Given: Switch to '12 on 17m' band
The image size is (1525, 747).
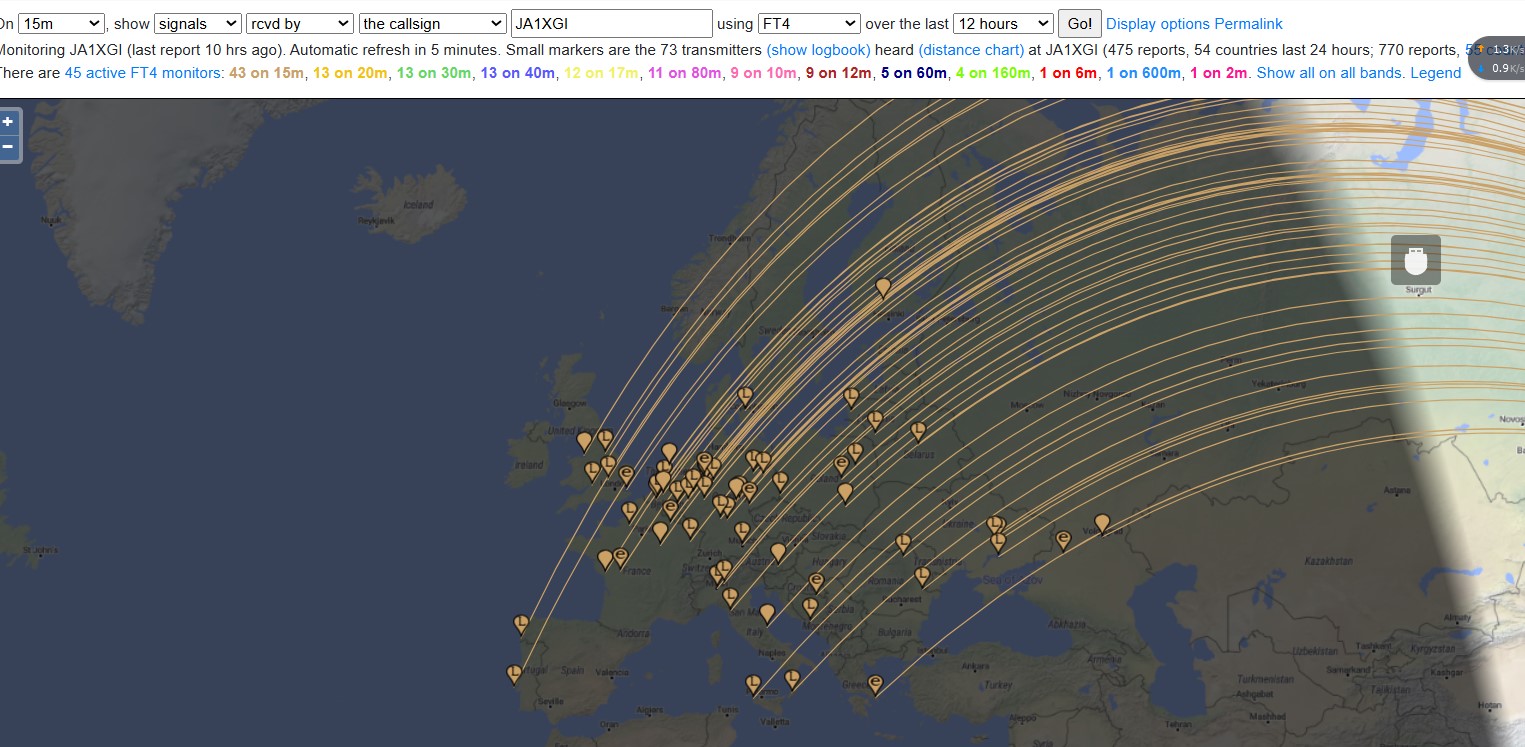Looking at the screenshot, I should tap(602, 73).
